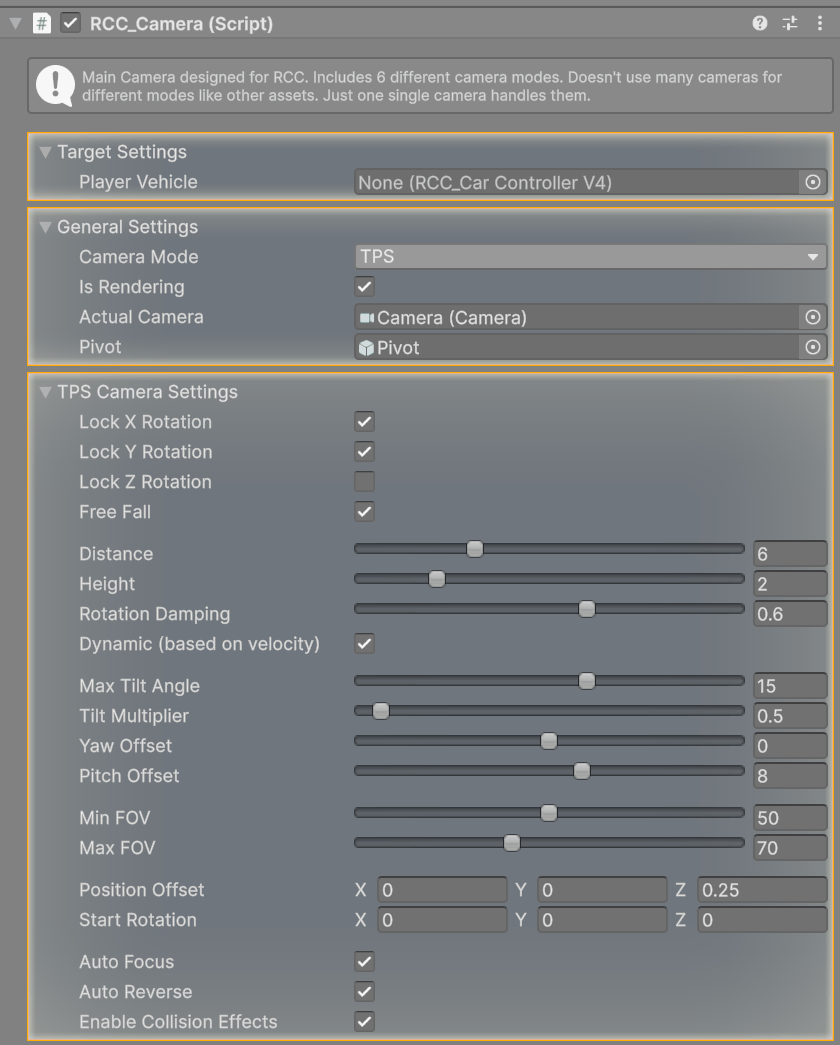Click the Max FOV value field
The width and height of the screenshot is (840, 1045).
(x=790, y=848)
